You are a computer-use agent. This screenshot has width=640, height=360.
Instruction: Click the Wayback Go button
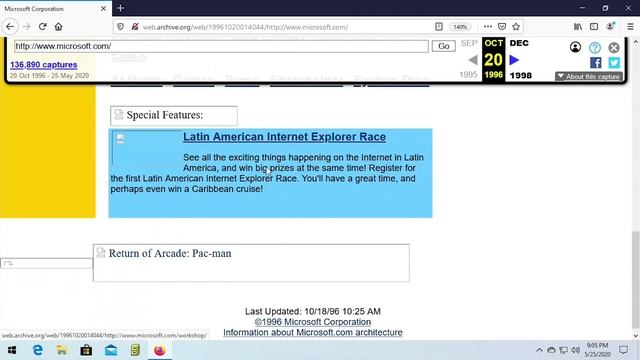click(444, 46)
